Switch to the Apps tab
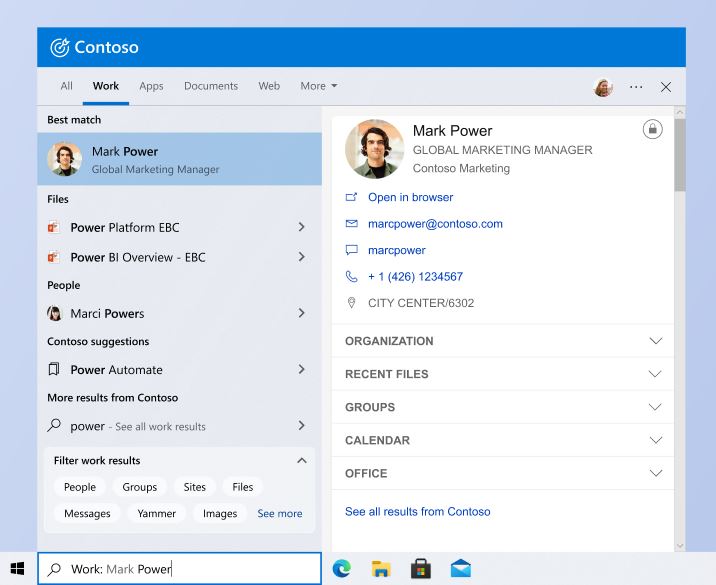 tap(151, 86)
